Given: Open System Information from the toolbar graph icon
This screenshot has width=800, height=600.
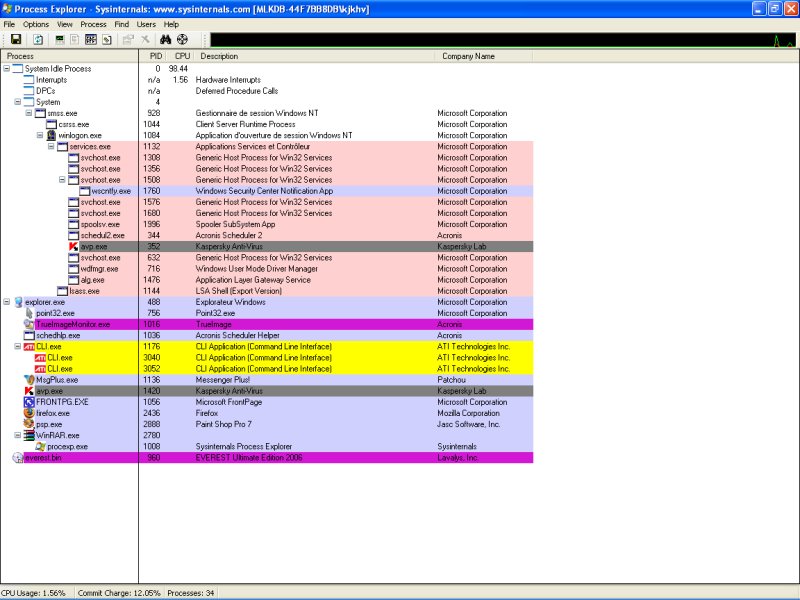Looking at the screenshot, I should coord(60,39).
